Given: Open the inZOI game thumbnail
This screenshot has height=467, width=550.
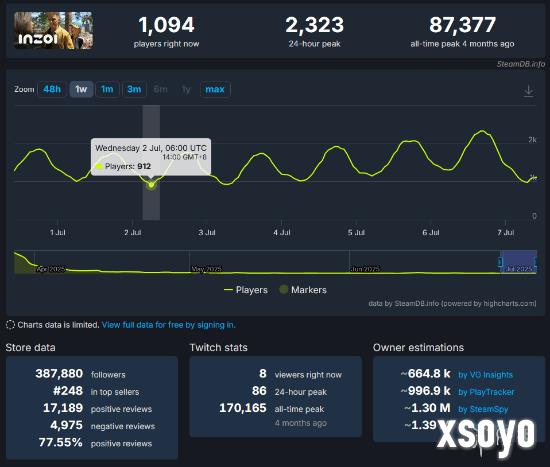Looking at the screenshot, I should (x=54, y=30).
